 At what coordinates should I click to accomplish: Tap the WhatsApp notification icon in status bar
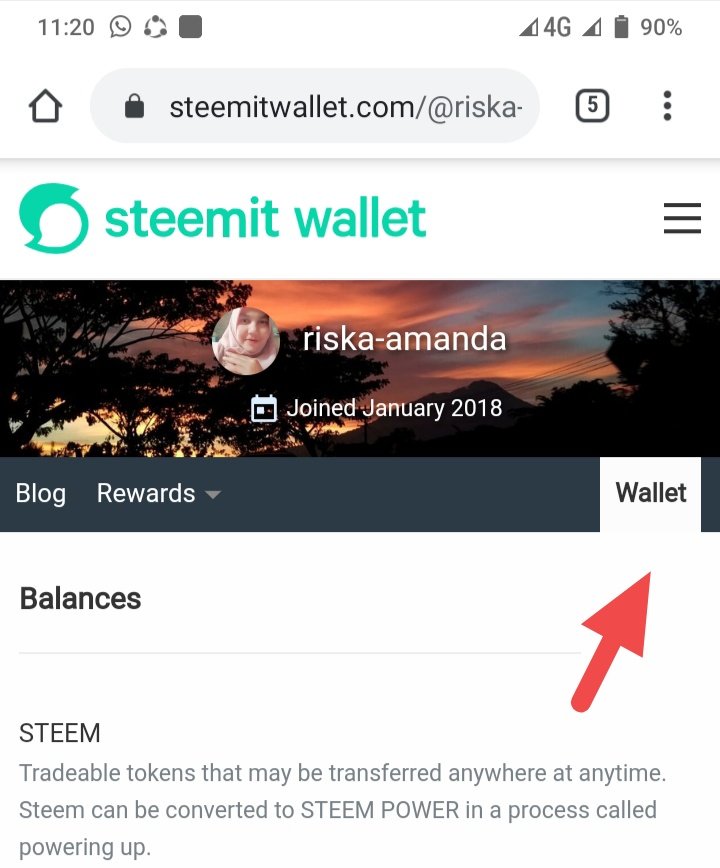120,27
